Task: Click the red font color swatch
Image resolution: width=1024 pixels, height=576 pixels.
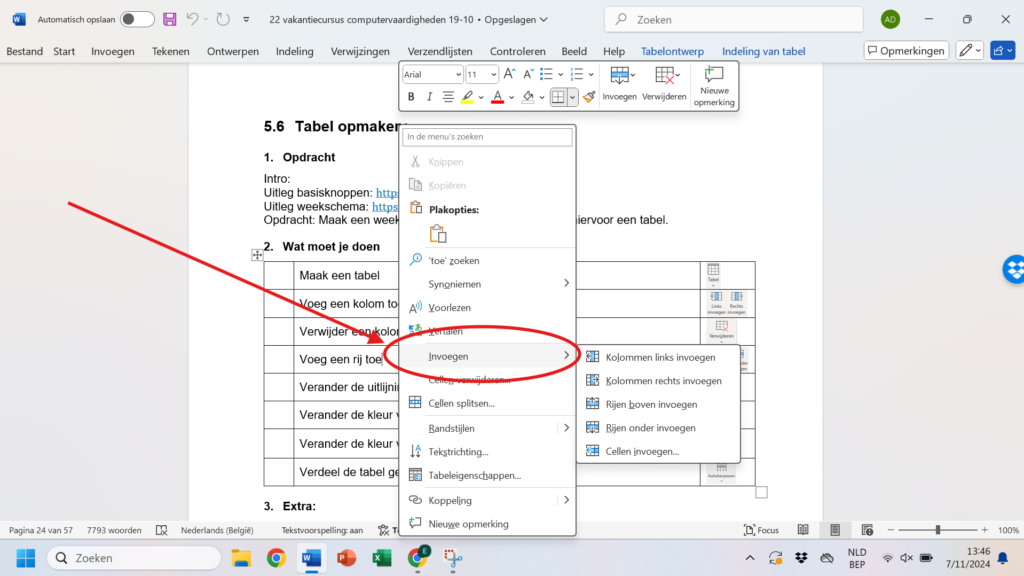Action: [497, 97]
